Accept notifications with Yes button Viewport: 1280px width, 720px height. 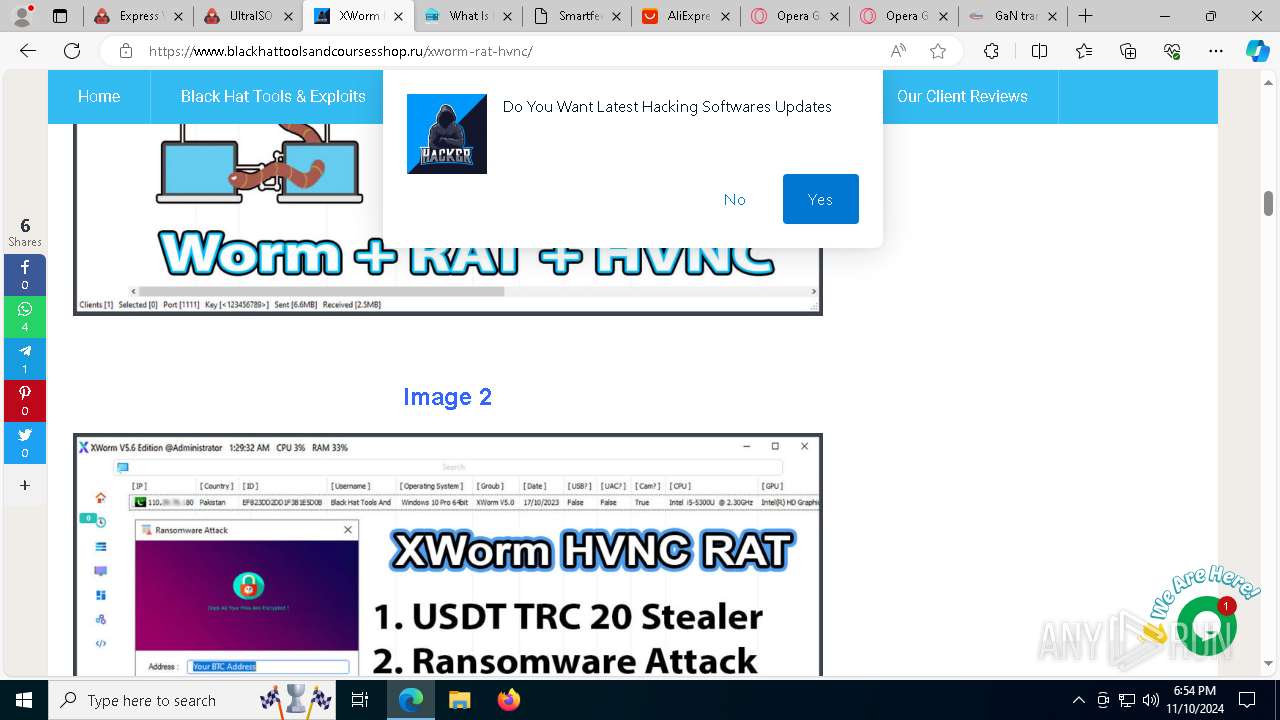pos(821,199)
